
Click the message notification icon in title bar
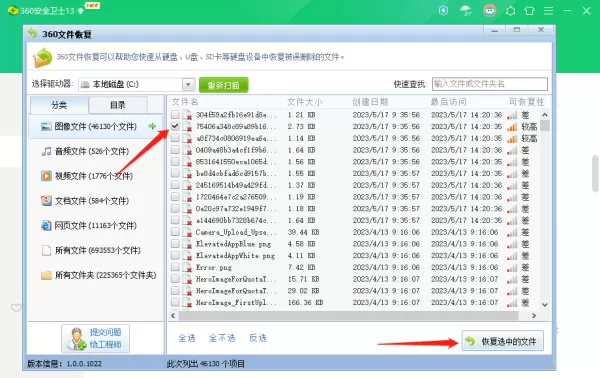510,11
